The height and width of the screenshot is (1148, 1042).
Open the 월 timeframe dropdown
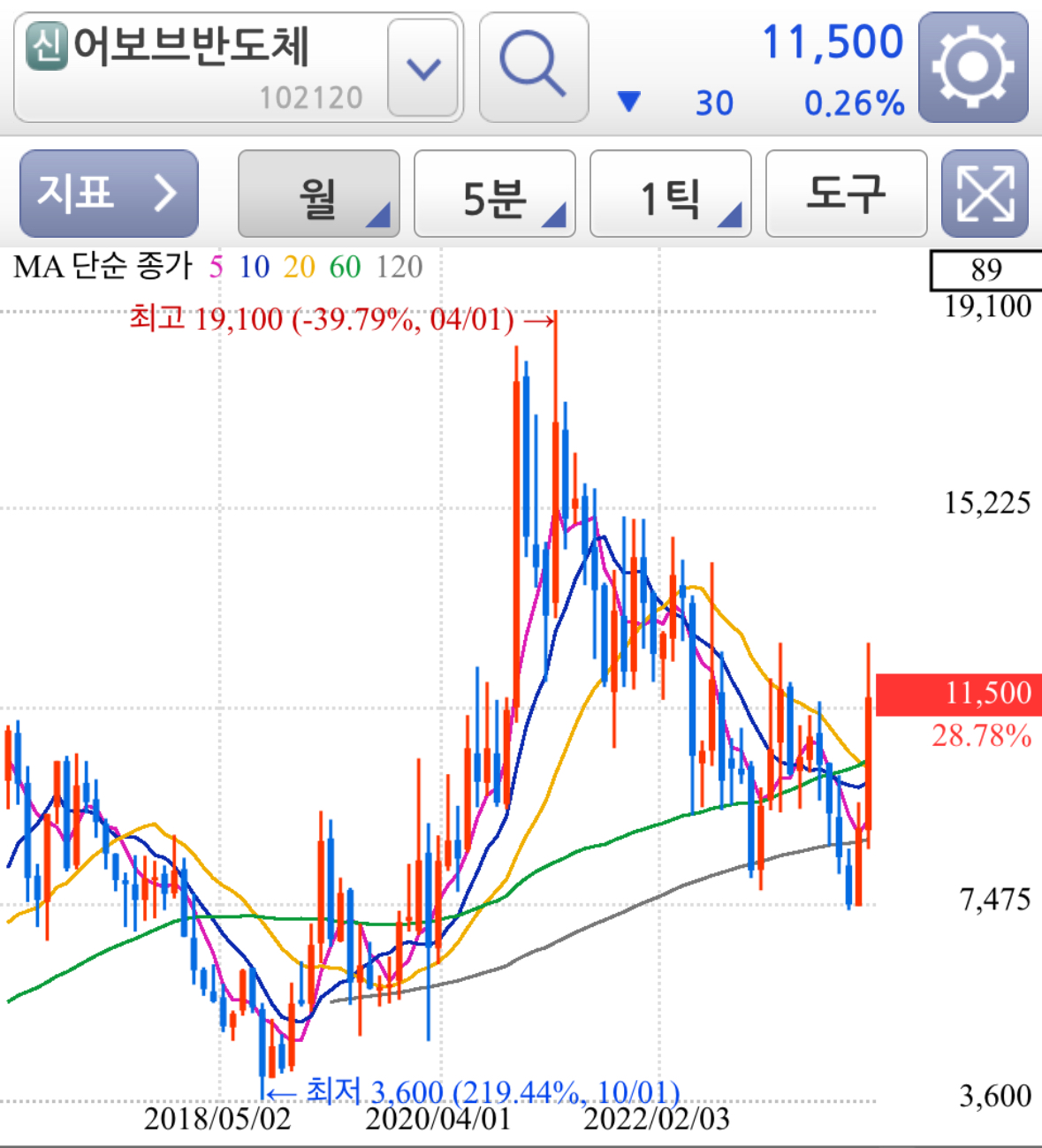click(x=317, y=194)
